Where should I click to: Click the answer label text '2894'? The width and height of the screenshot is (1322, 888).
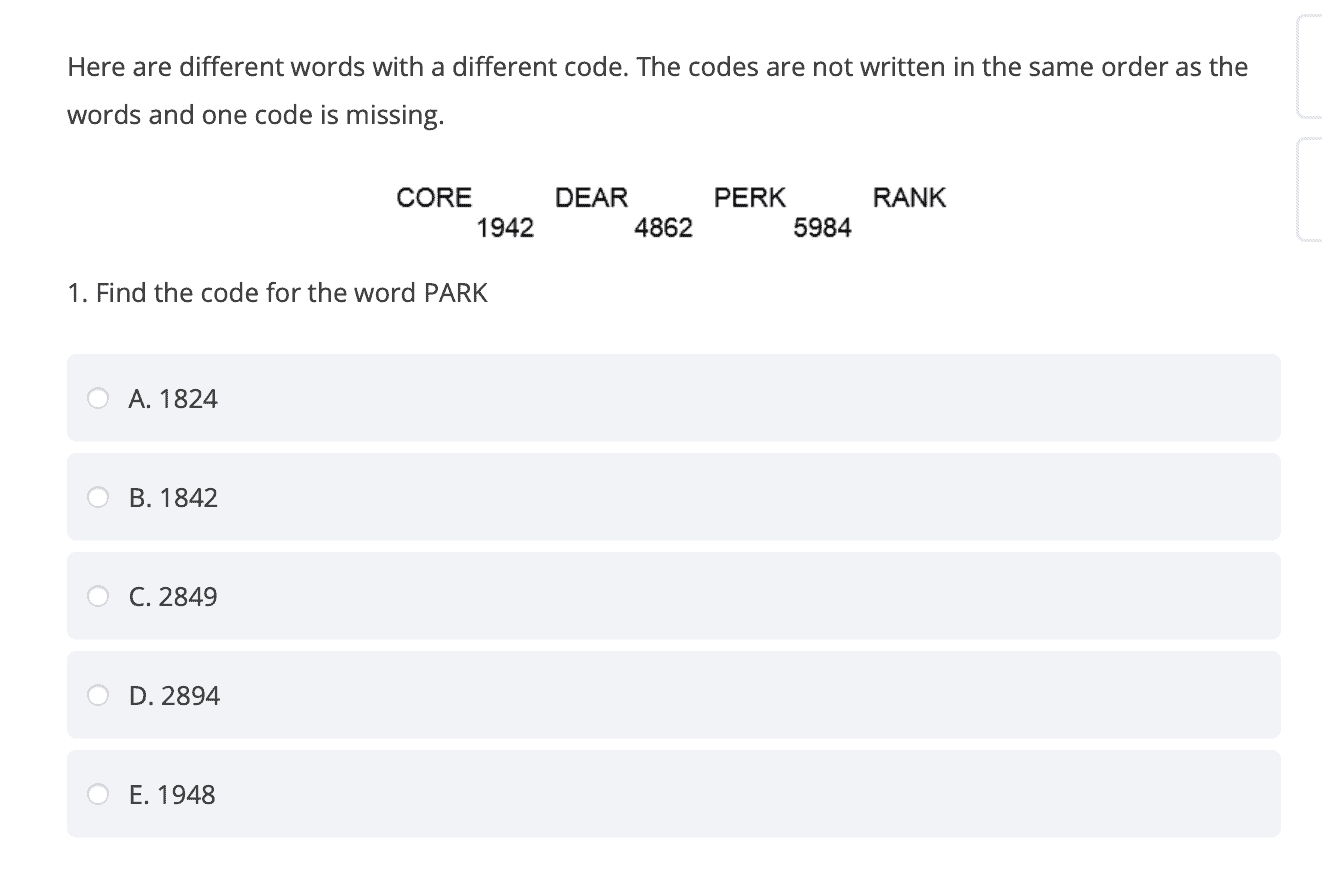[x=190, y=696]
